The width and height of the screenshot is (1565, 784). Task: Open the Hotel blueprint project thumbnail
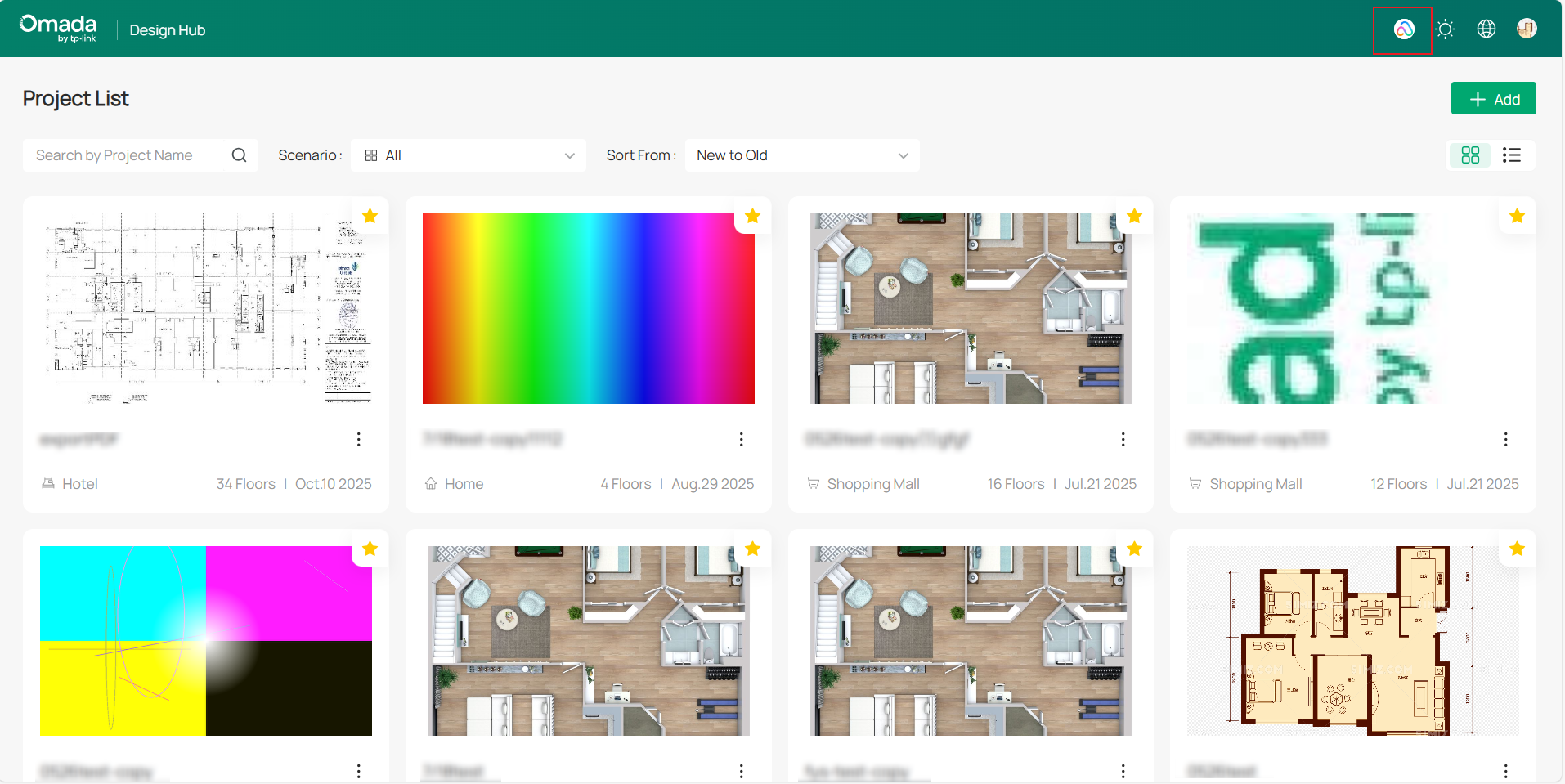coord(205,308)
